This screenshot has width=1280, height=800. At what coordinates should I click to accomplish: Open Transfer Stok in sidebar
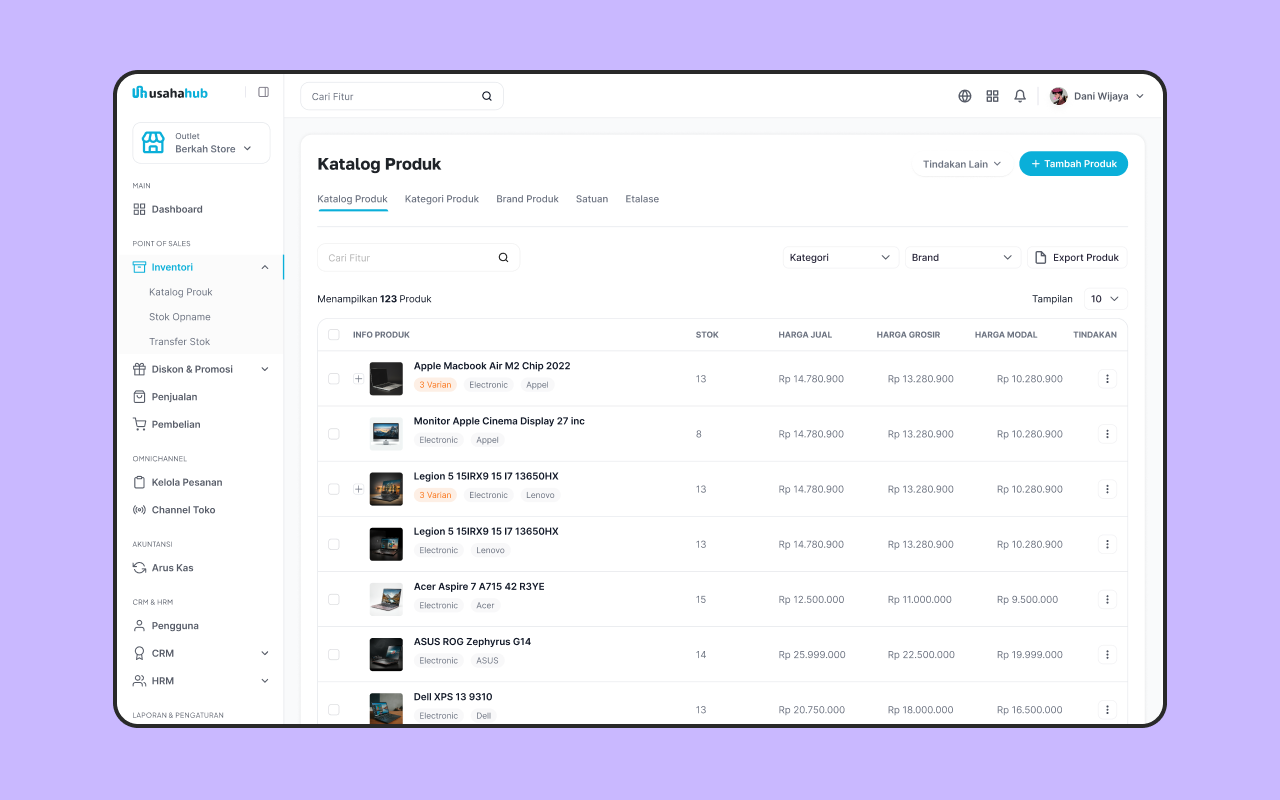(180, 342)
